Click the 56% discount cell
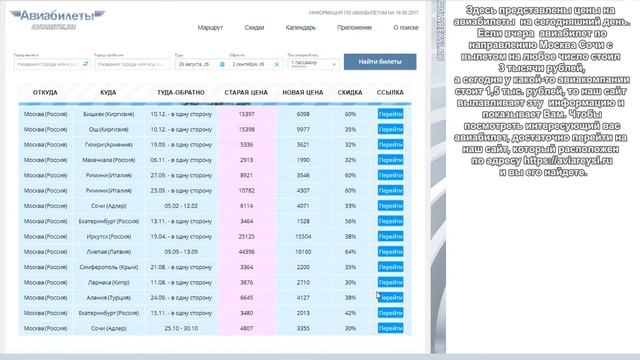Screen dimensions: 640x360 point(350,221)
